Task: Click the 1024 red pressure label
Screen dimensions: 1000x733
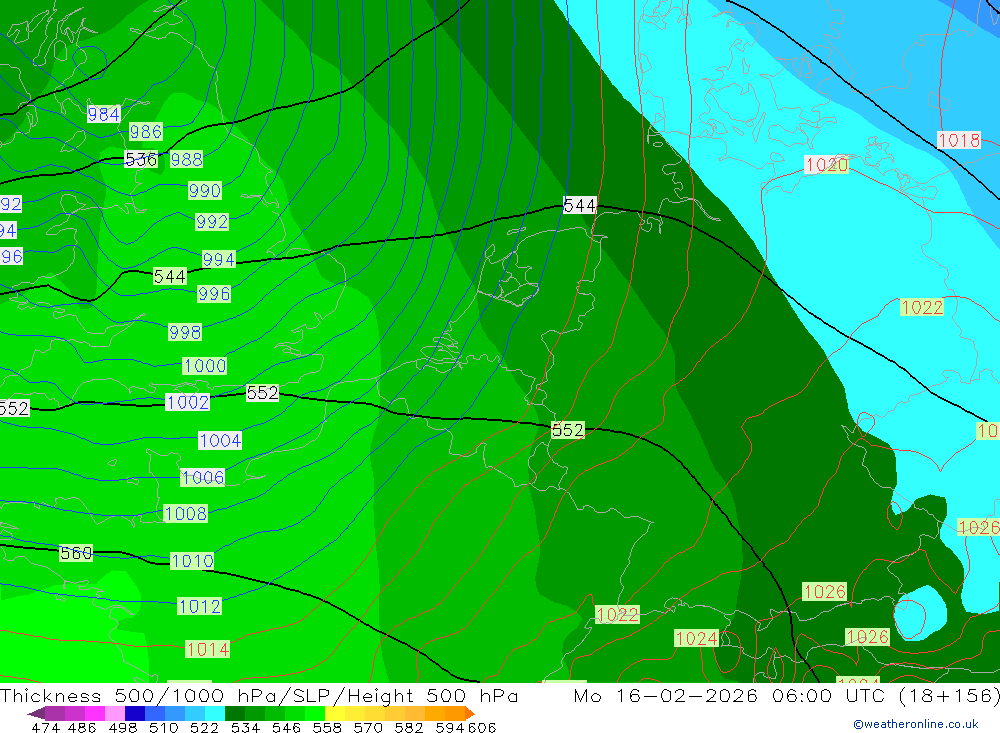Action: [x=697, y=638]
